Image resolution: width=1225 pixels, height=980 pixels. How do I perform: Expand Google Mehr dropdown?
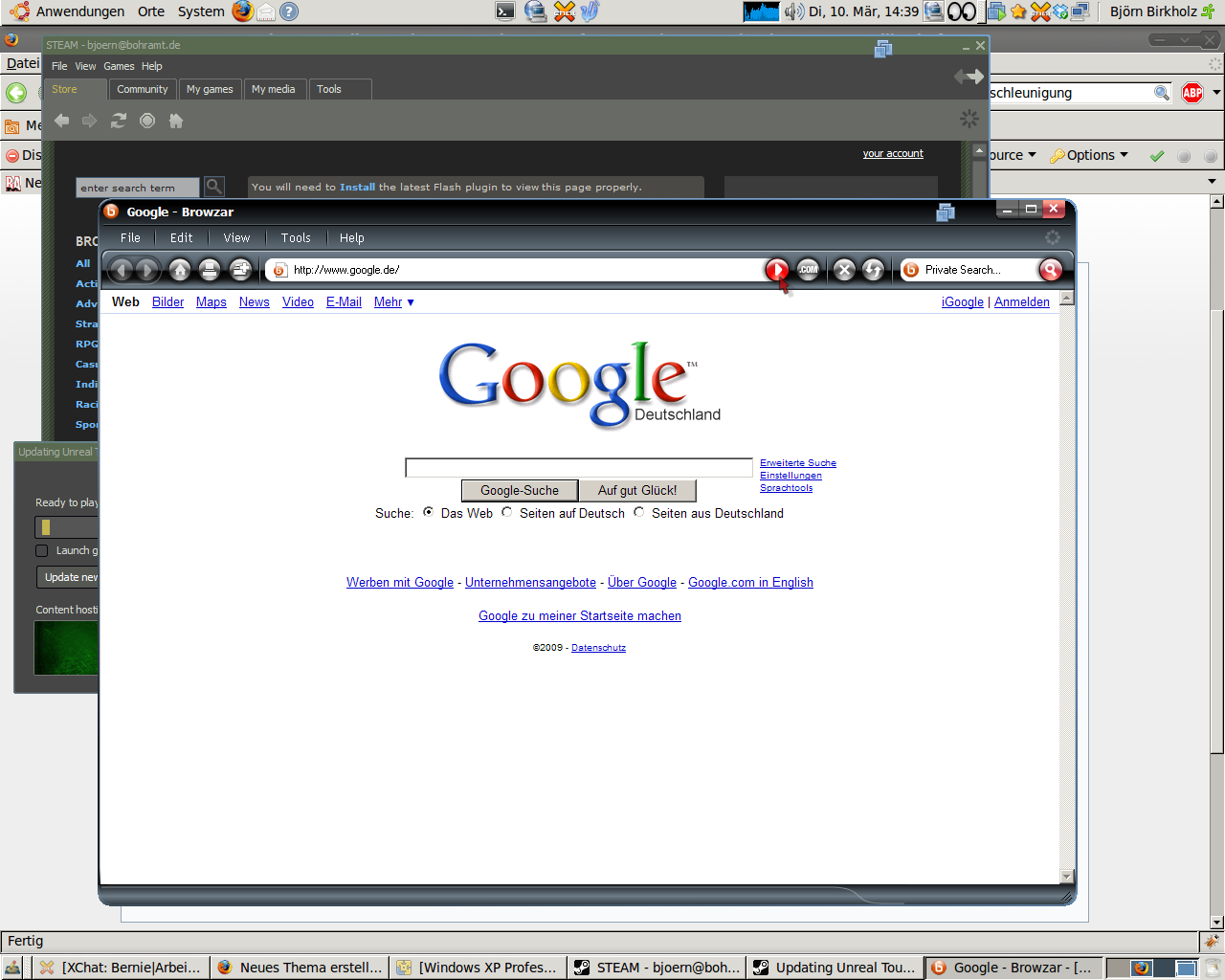[394, 302]
